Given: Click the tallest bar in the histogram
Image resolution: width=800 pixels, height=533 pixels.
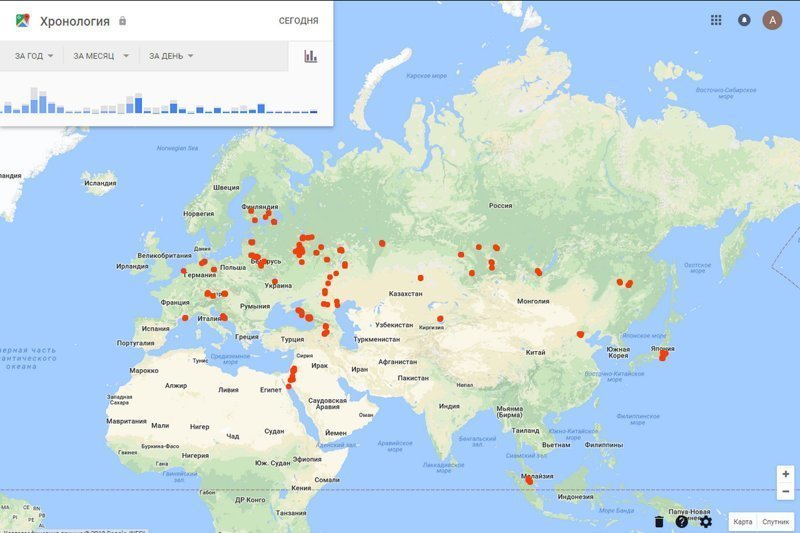Looking at the screenshot, I should pyautogui.click(x=34, y=100).
